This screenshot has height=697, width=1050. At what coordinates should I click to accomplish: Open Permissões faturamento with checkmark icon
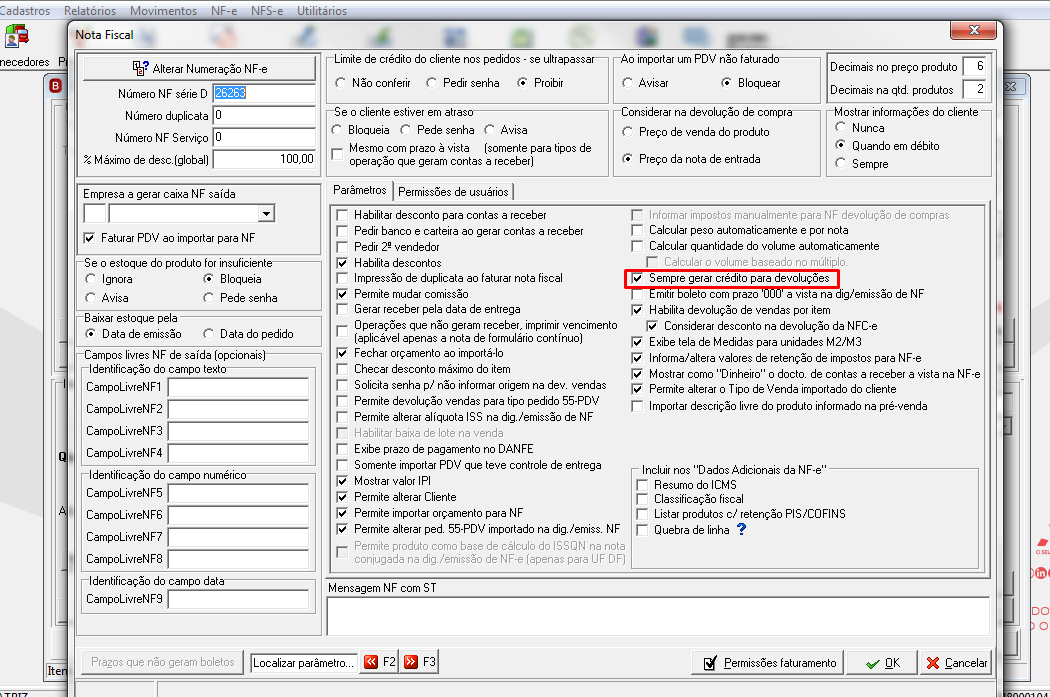[x=769, y=663]
